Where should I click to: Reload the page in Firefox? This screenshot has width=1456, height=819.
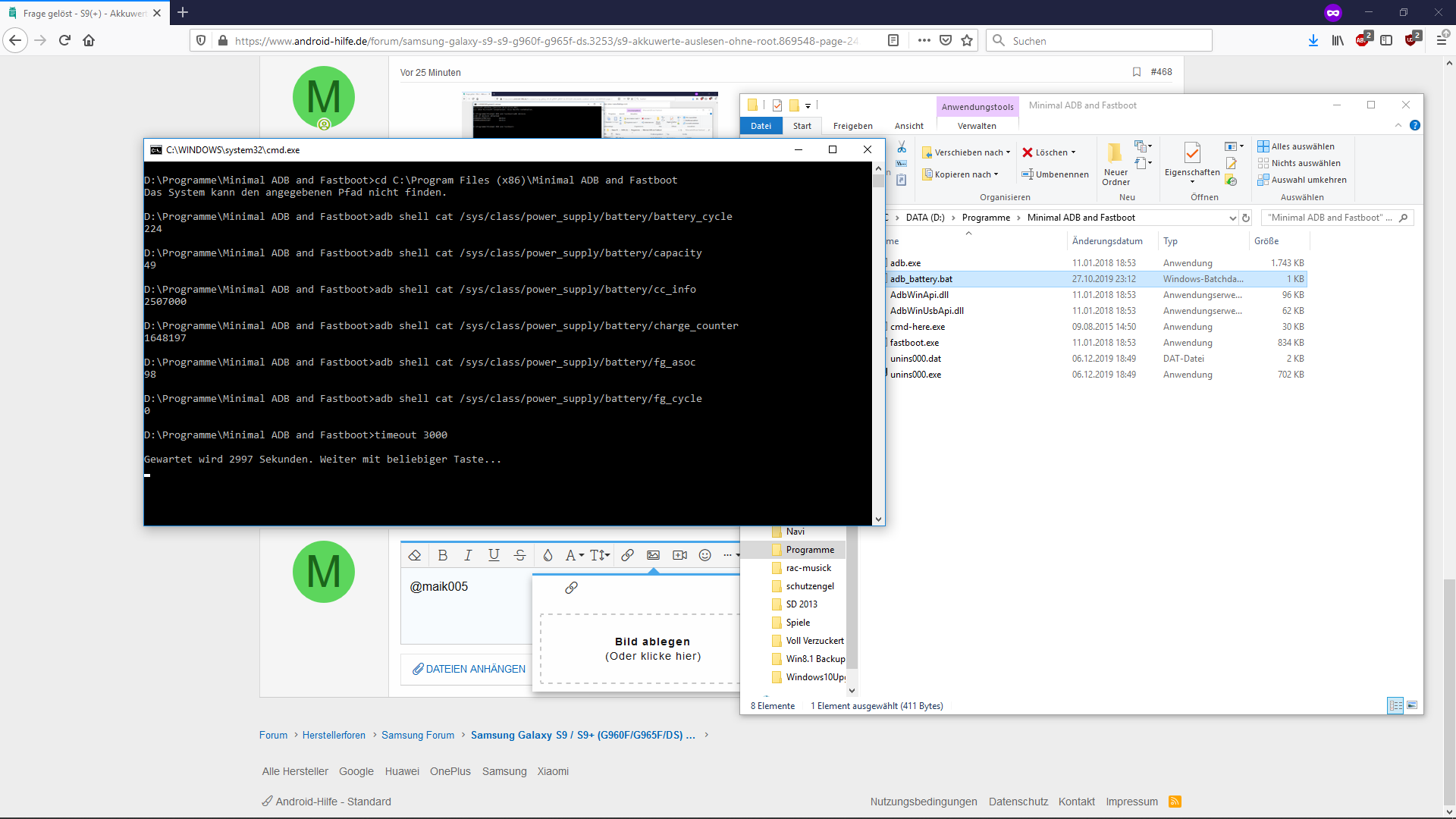point(64,40)
